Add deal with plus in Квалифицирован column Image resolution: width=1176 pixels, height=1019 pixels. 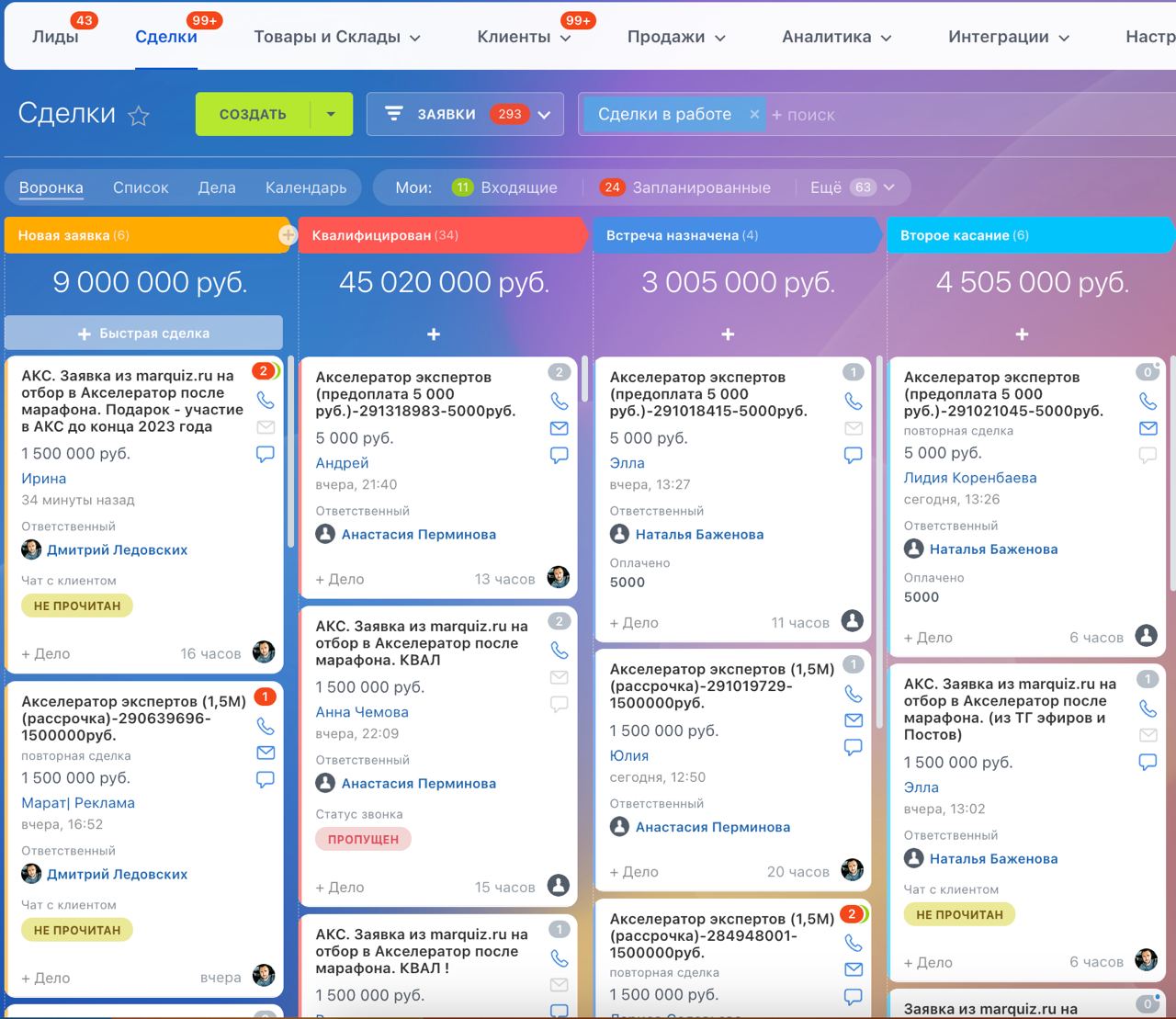[x=434, y=334]
